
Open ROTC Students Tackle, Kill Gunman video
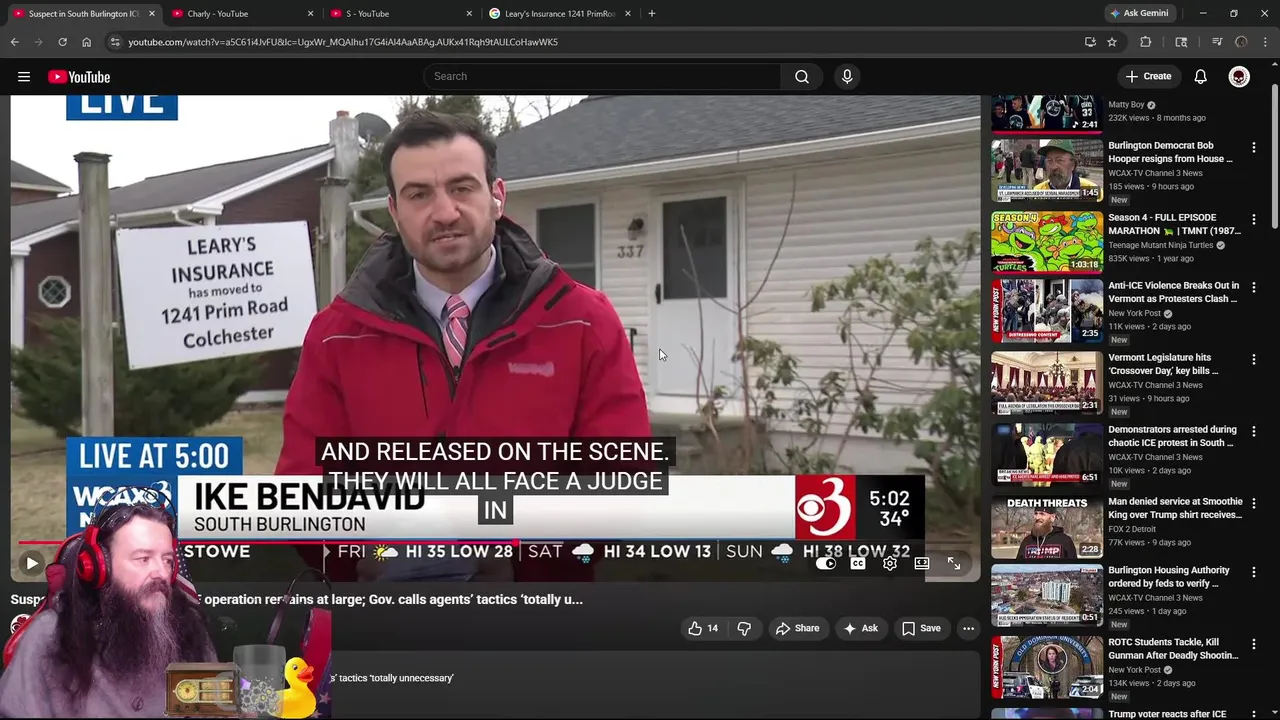pyautogui.click(x=1173, y=649)
